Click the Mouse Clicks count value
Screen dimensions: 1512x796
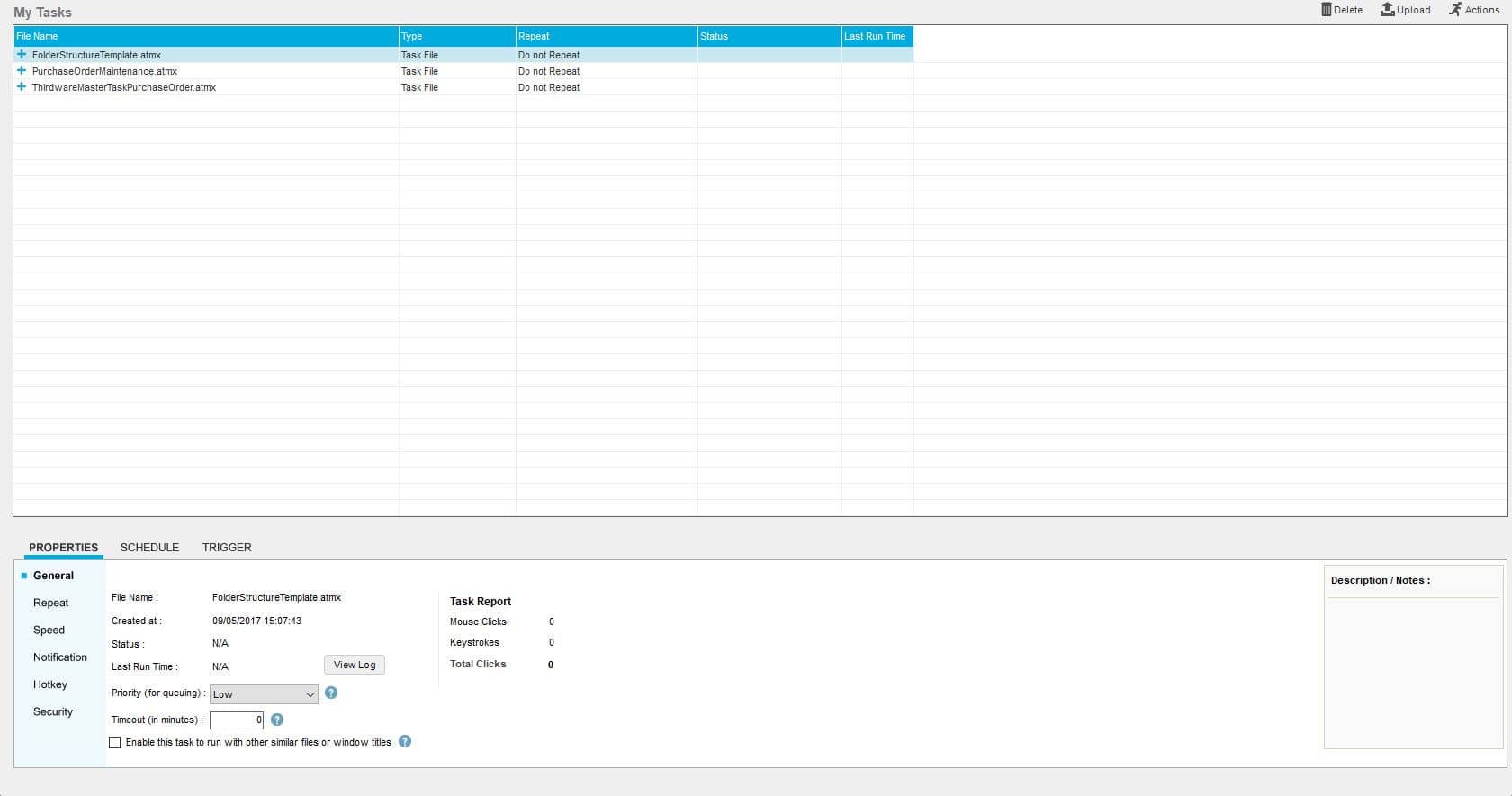(552, 622)
